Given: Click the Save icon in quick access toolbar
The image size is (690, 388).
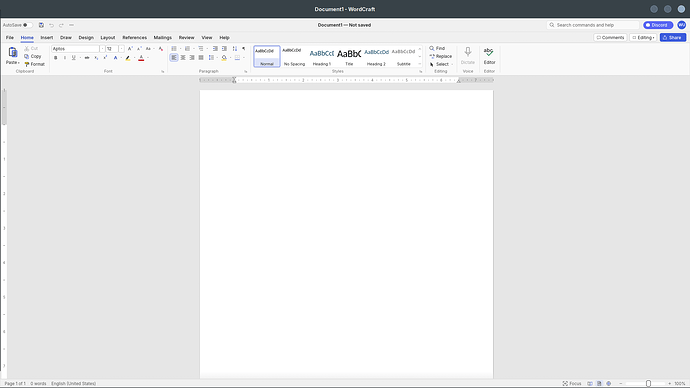Looking at the screenshot, I should [41, 25].
